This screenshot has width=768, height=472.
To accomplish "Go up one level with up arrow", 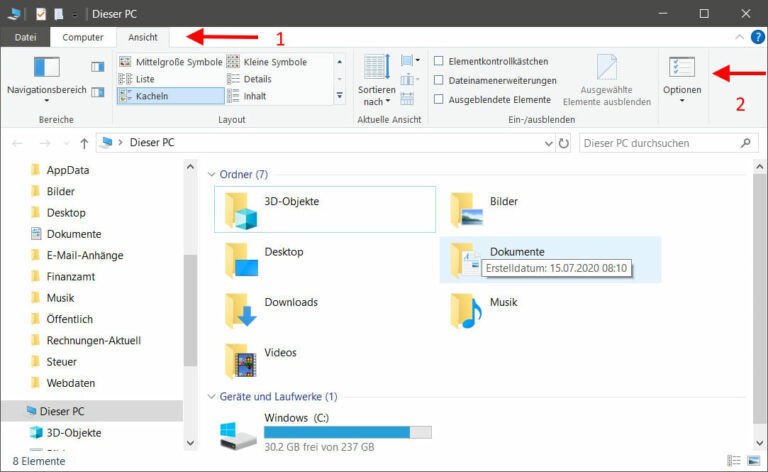I will tap(84, 143).
